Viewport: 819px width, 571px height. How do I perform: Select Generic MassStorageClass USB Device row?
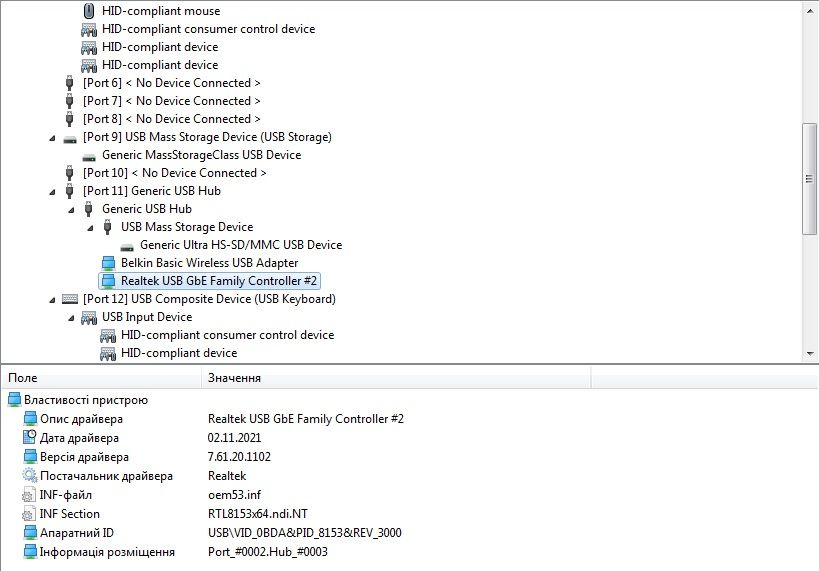[x=202, y=155]
